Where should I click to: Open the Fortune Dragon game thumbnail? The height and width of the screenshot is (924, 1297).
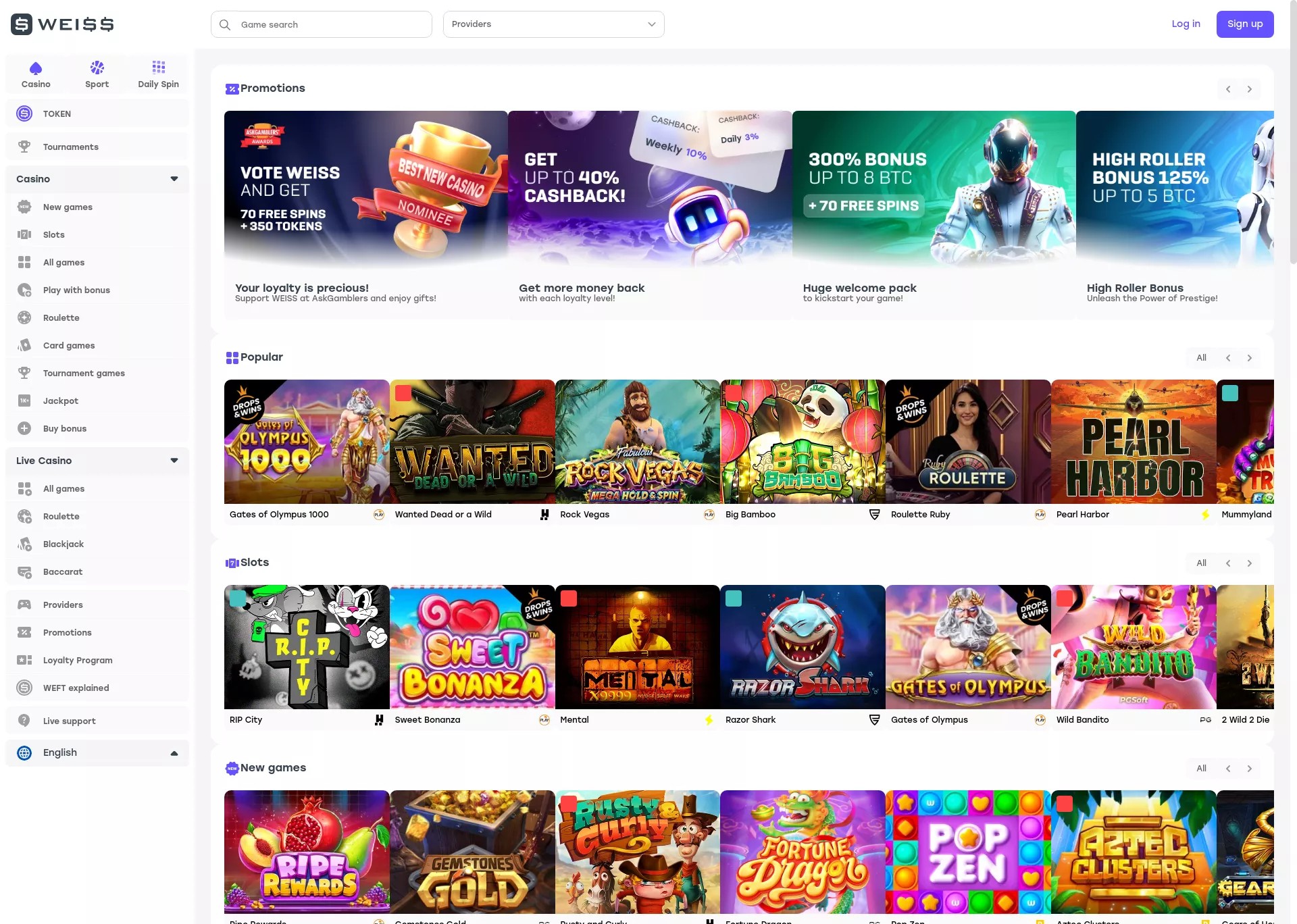[x=803, y=852]
